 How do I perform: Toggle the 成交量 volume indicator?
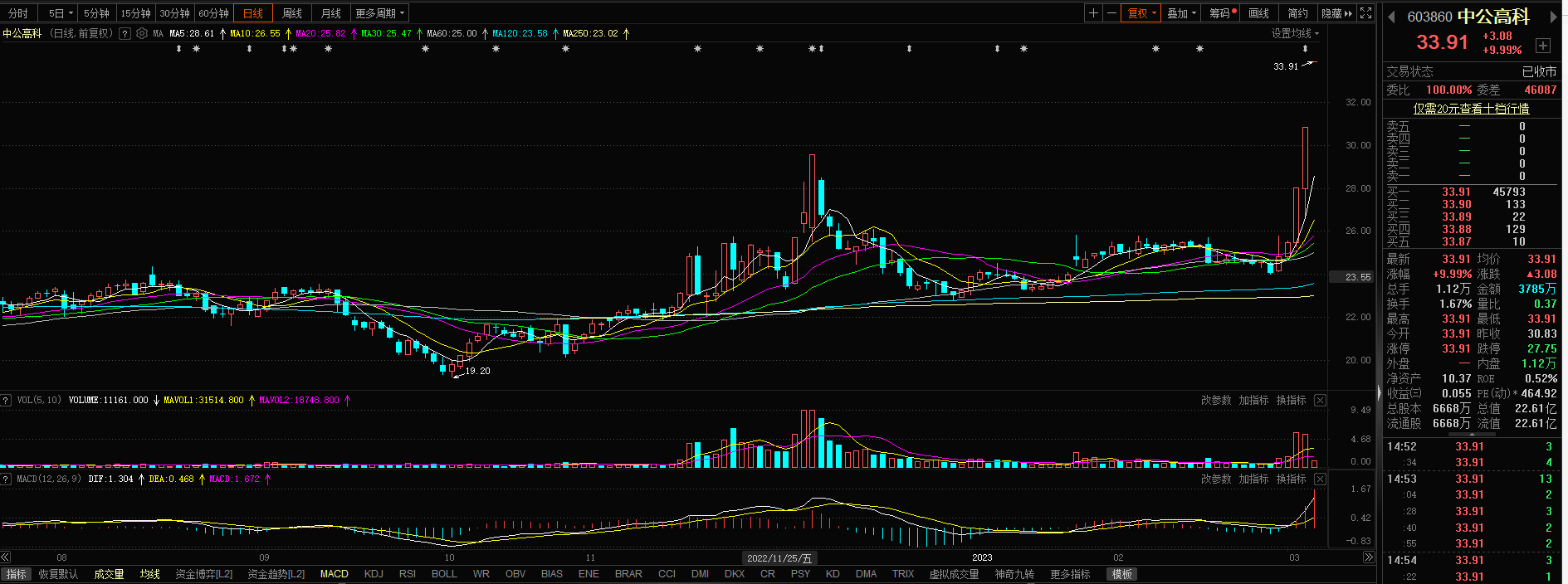pos(109,574)
